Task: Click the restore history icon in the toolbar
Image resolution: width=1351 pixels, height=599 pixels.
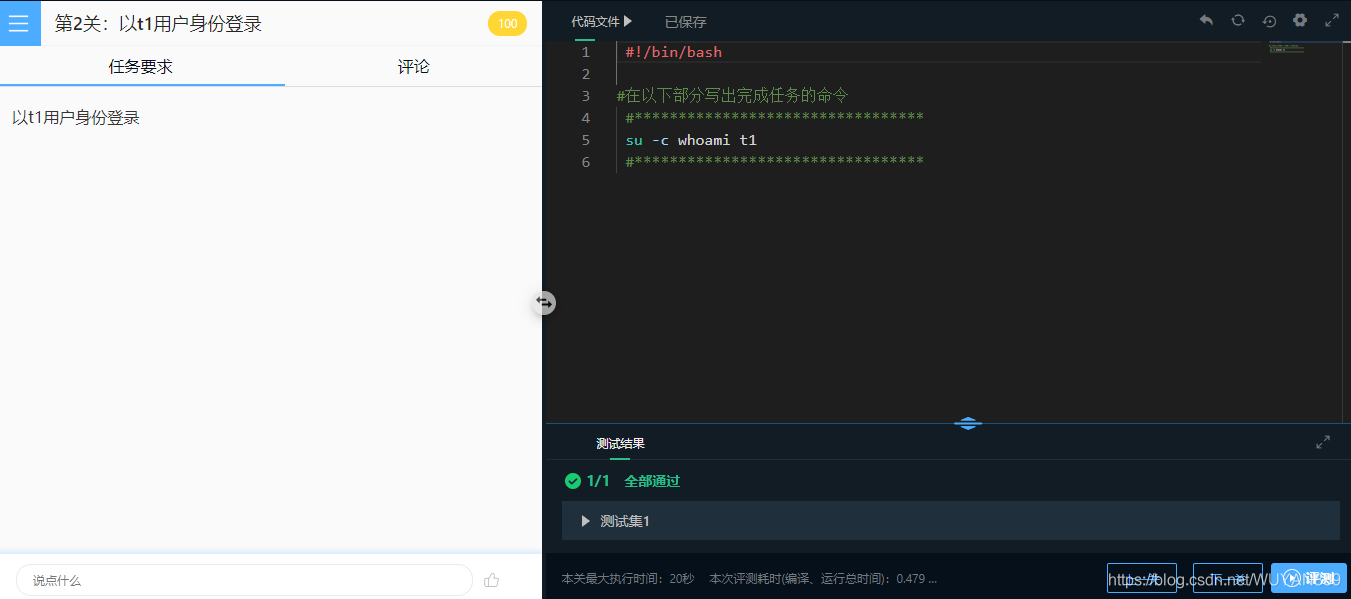Action: coord(1269,20)
